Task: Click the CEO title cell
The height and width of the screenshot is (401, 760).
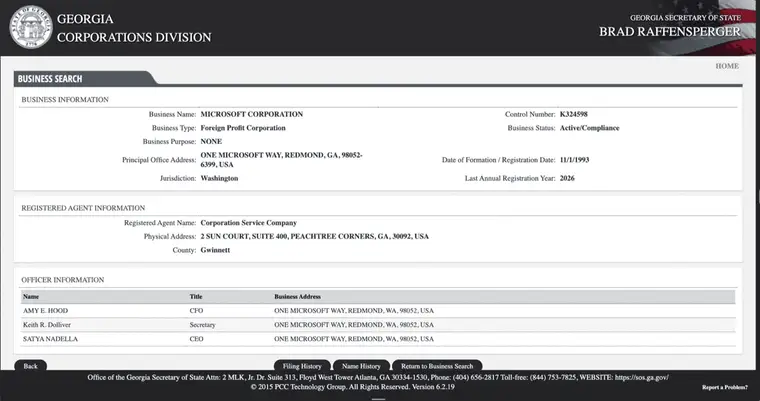Action: (x=196, y=339)
